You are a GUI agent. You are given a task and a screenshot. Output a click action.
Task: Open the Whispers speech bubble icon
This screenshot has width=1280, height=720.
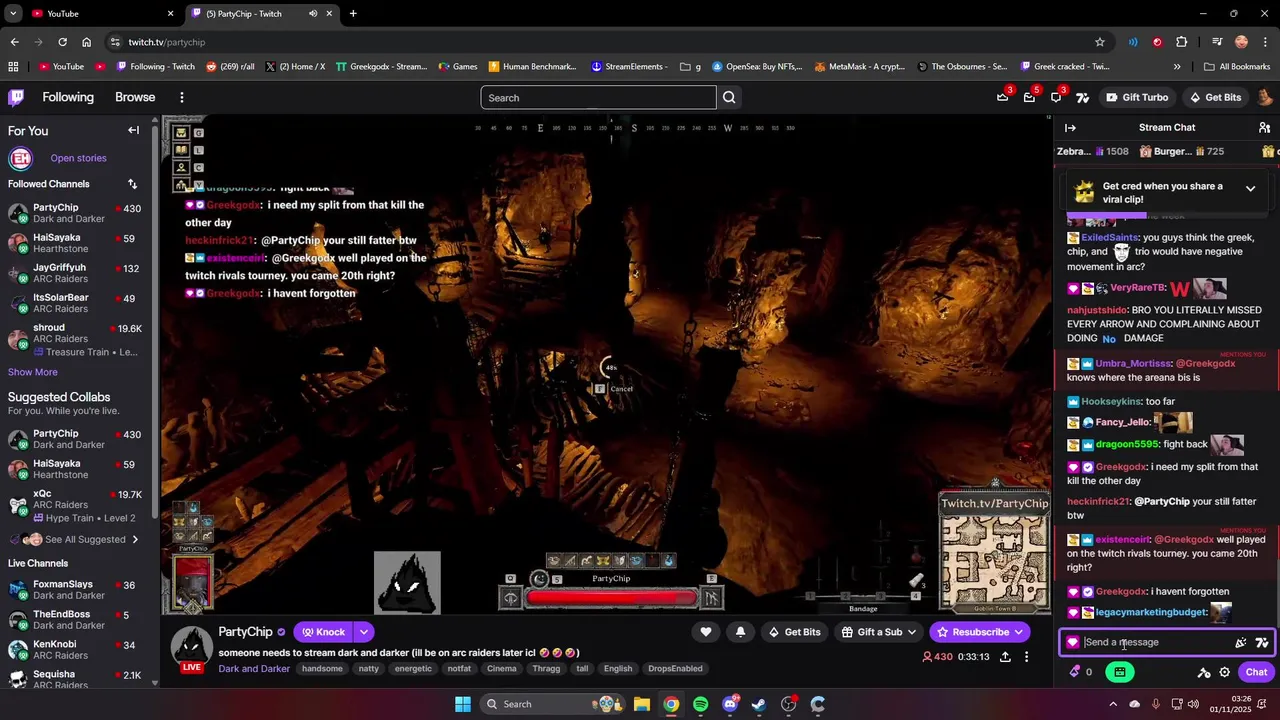point(1056,97)
